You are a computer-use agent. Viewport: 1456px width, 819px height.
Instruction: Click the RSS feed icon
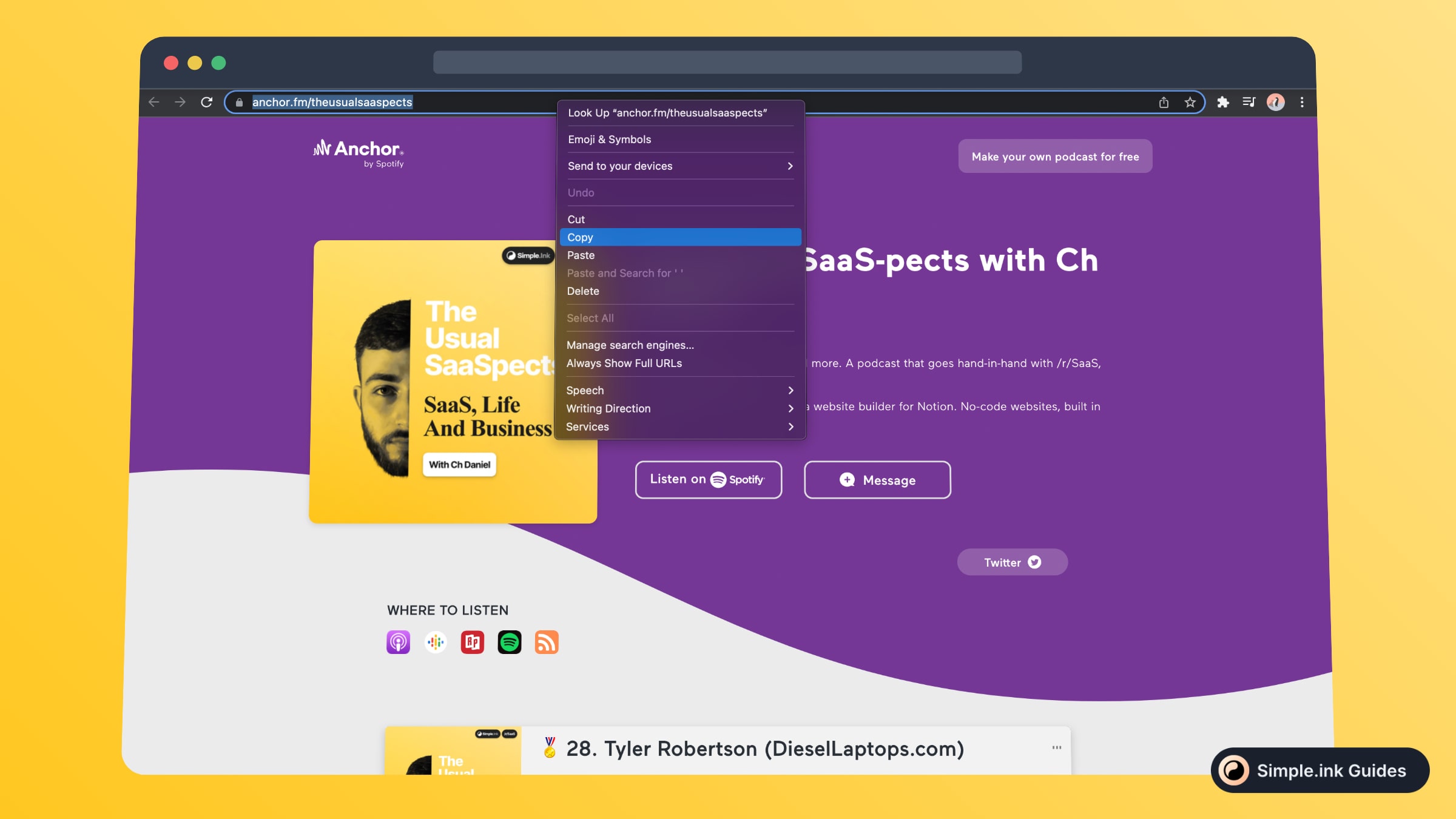(546, 643)
